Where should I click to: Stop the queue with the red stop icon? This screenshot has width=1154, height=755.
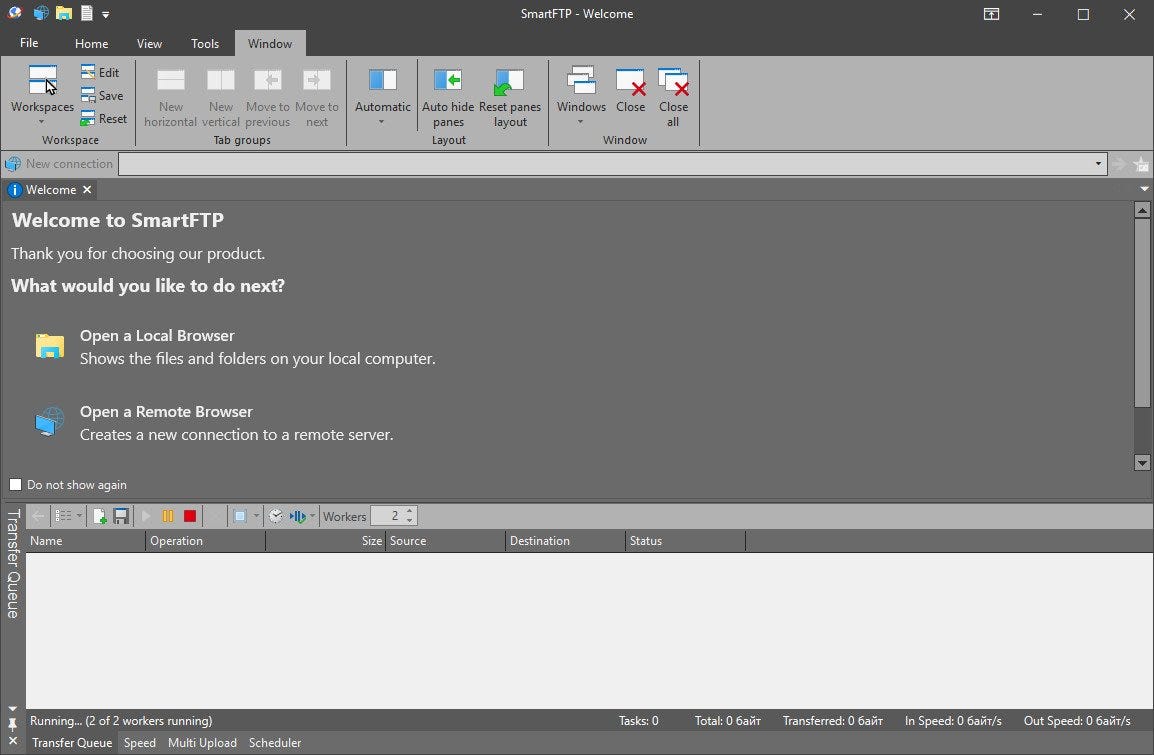coord(190,515)
